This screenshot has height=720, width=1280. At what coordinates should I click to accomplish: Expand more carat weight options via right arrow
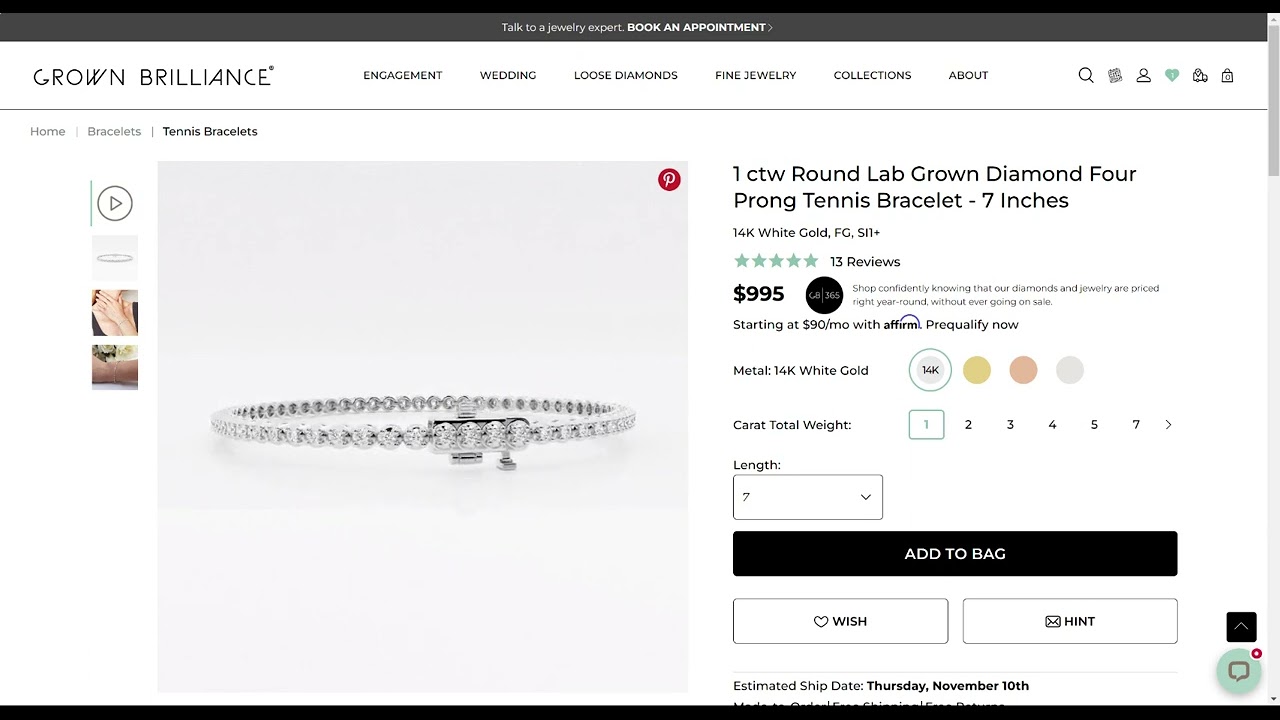point(1168,424)
